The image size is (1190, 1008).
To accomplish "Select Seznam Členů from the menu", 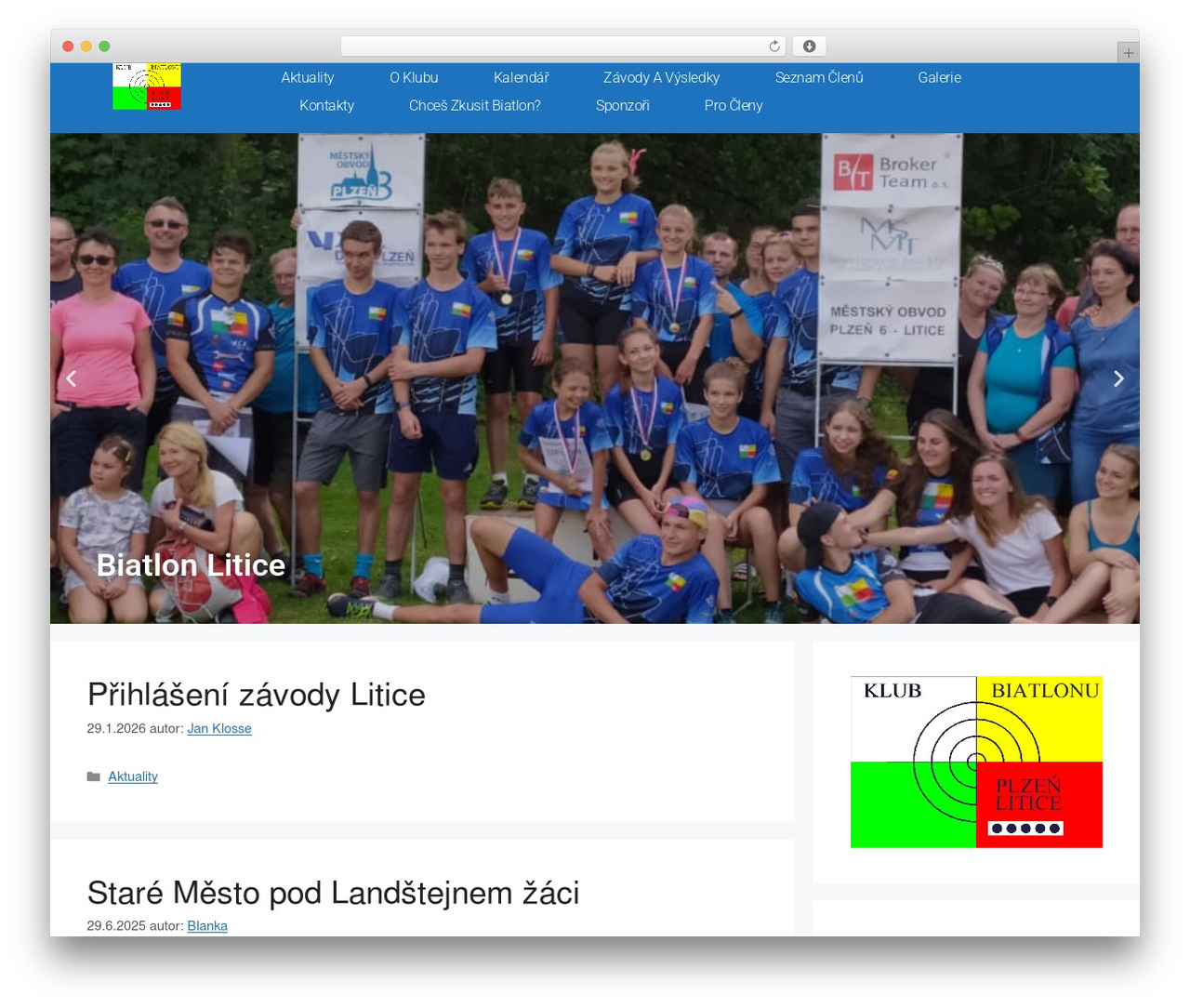I will pos(819,77).
